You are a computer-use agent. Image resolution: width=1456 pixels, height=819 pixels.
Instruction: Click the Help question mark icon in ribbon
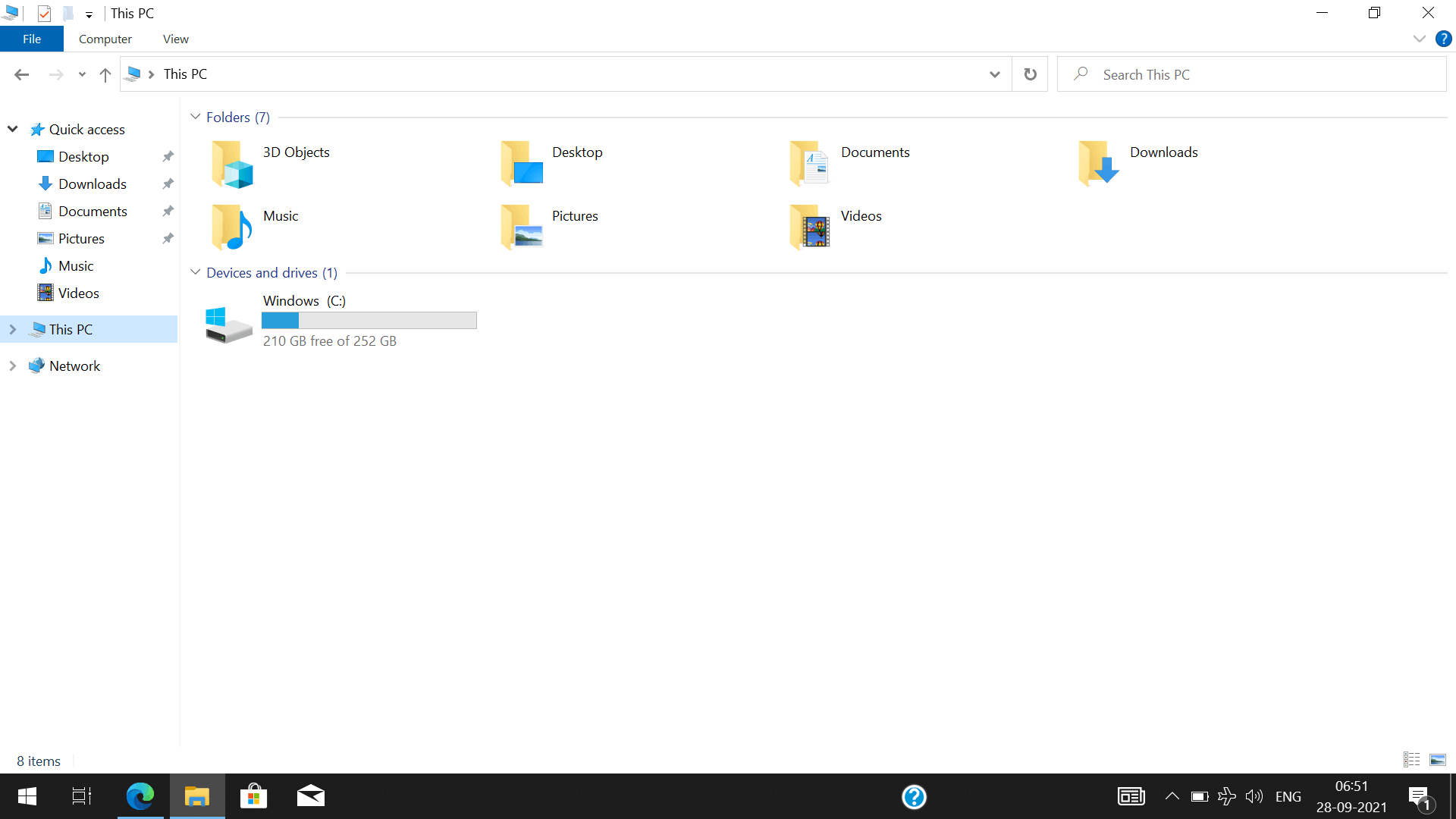[x=1443, y=39]
